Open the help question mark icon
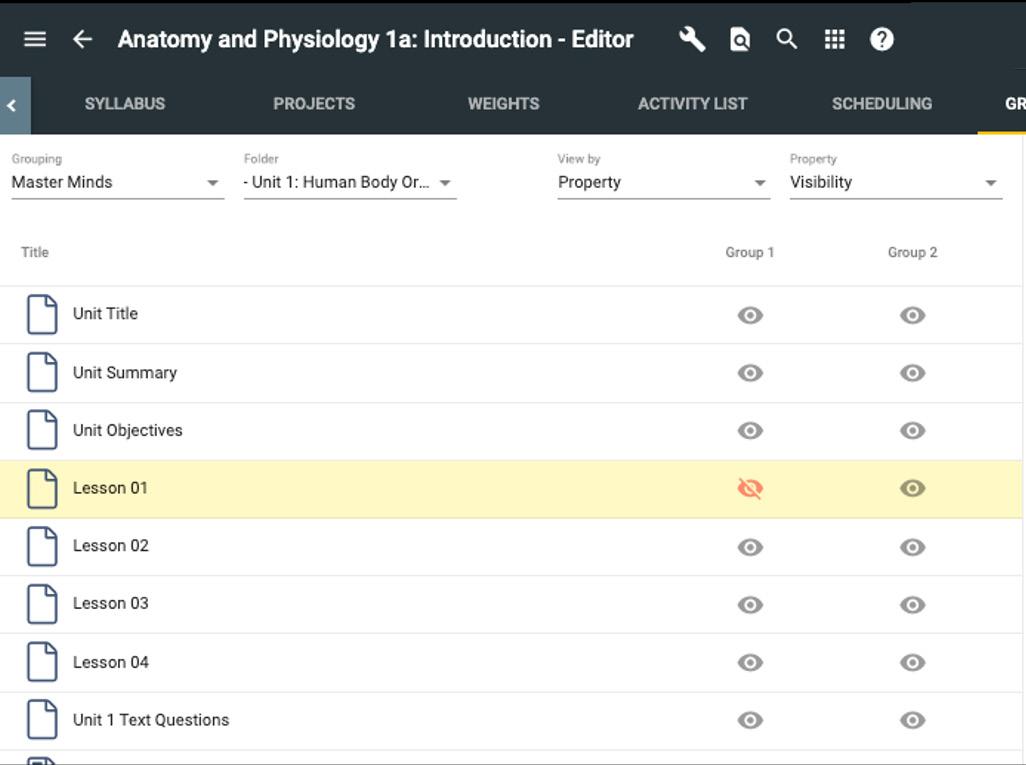 pos(881,39)
